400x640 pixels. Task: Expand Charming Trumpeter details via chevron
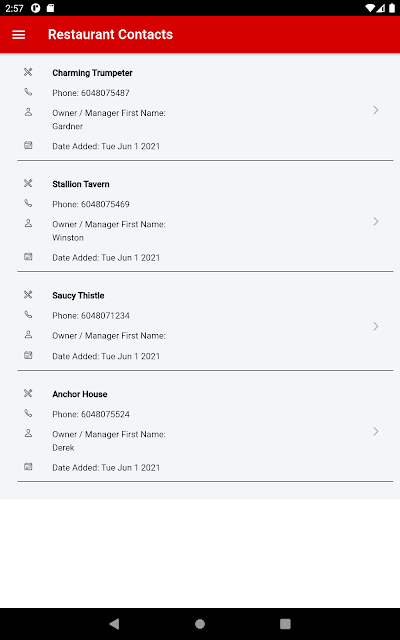click(376, 110)
